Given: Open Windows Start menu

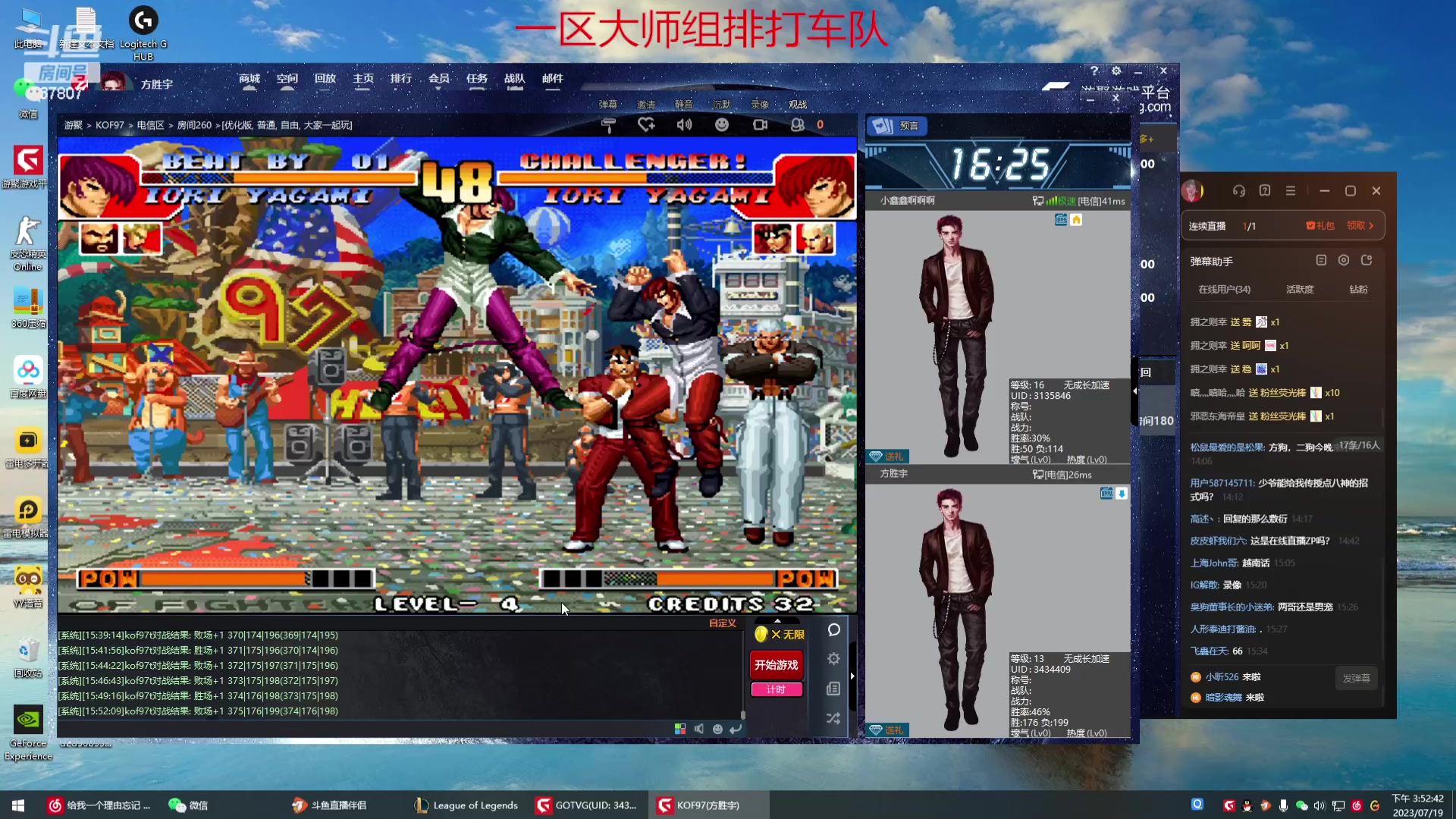Looking at the screenshot, I should tap(18, 805).
